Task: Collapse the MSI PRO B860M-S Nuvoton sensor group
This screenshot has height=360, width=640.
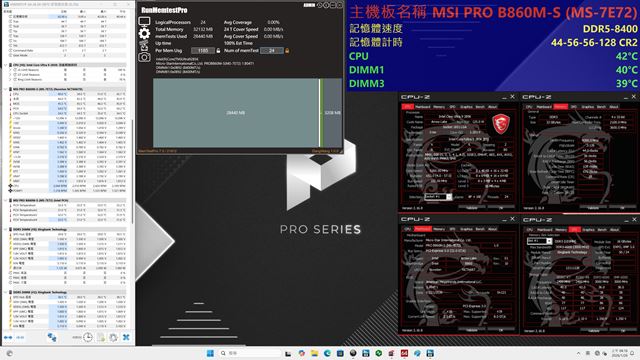Action: pos(5,89)
